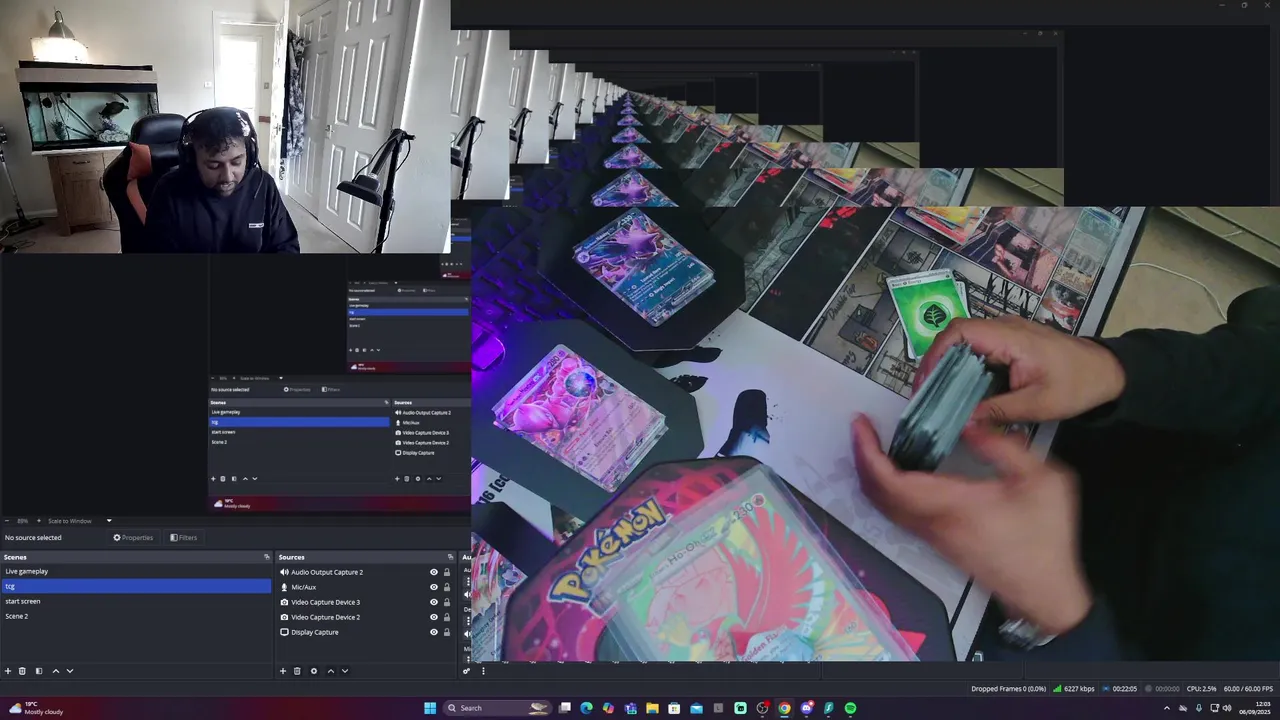The height and width of the screenshot is (720, 1280).
Task: Hide the Mic/Aux source
Action: [434, 587]
